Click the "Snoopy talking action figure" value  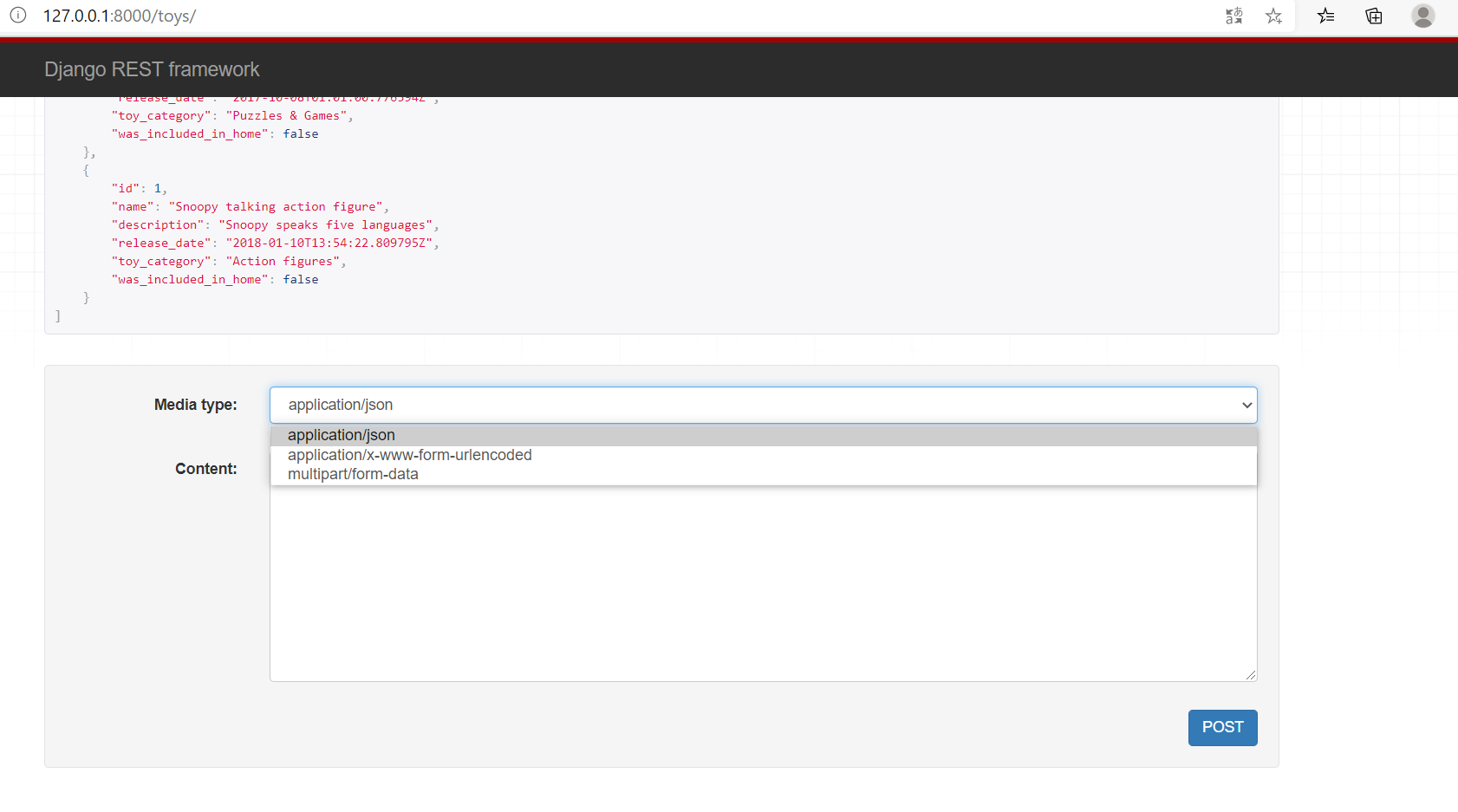click(275, 206)
